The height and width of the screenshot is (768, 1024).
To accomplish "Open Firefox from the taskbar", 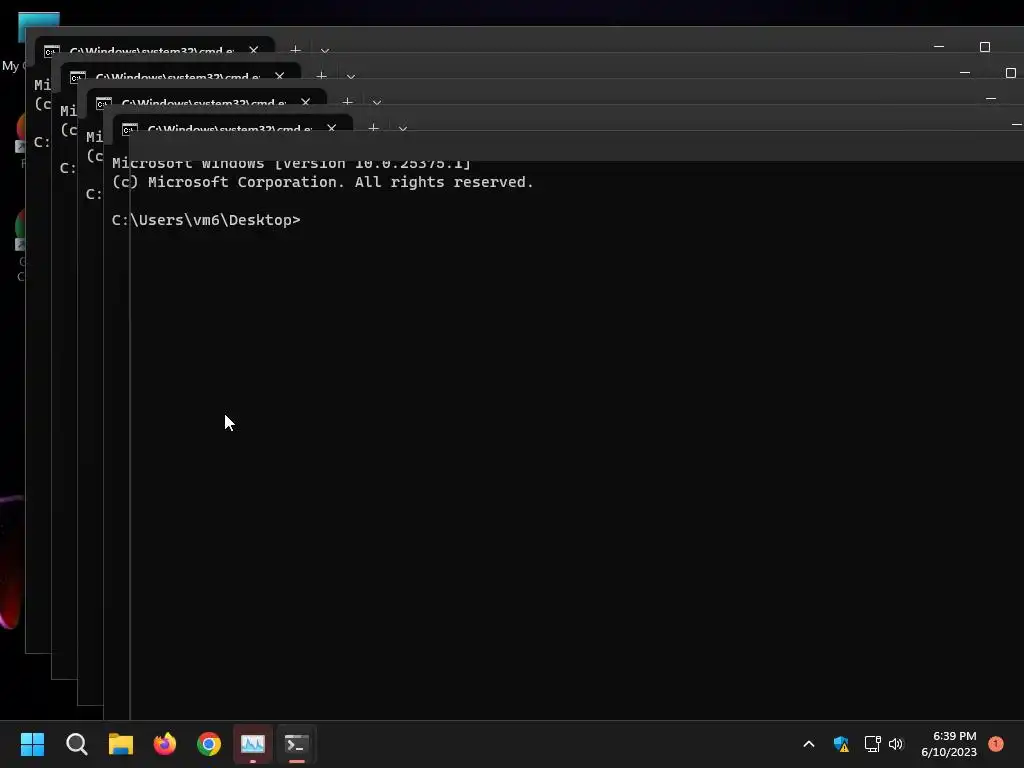I will coord(165,744).
